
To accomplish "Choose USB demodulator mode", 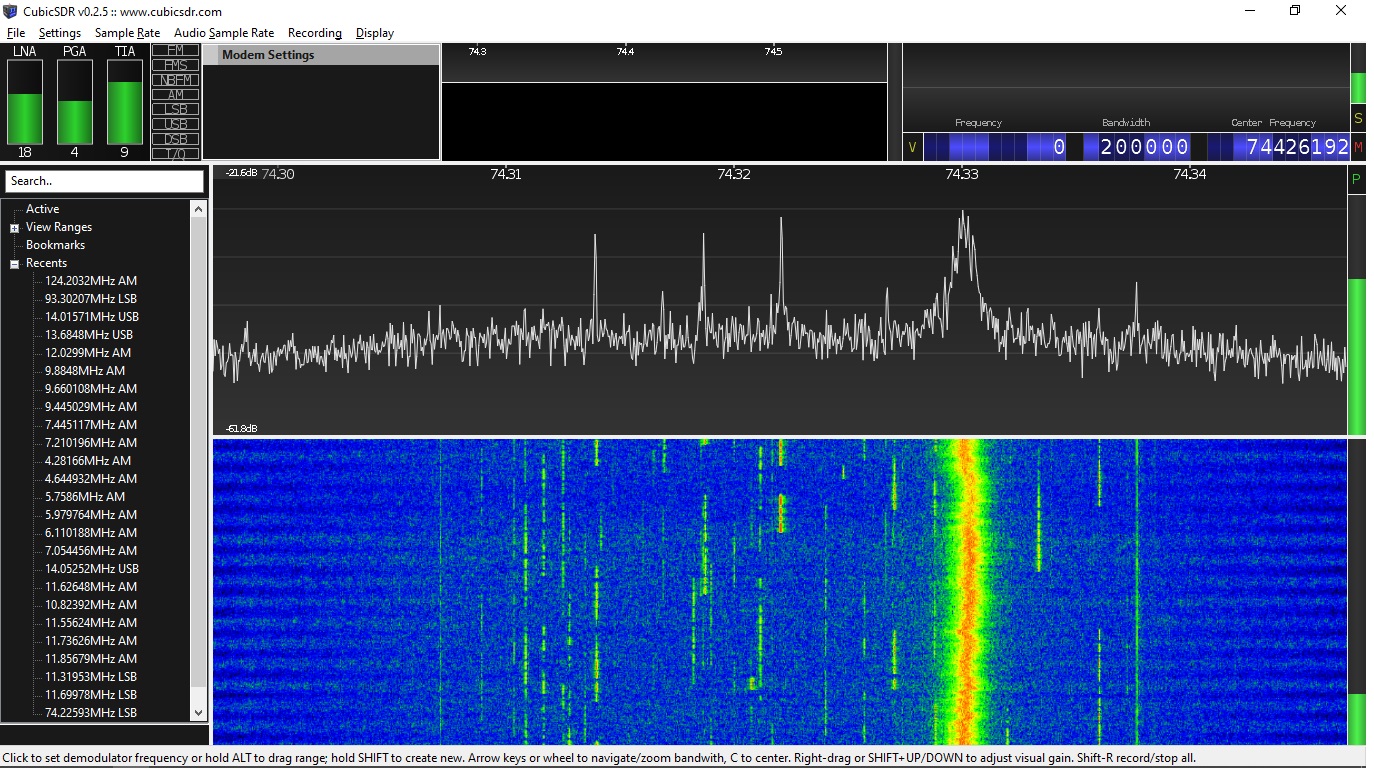I will coord(176,124).
